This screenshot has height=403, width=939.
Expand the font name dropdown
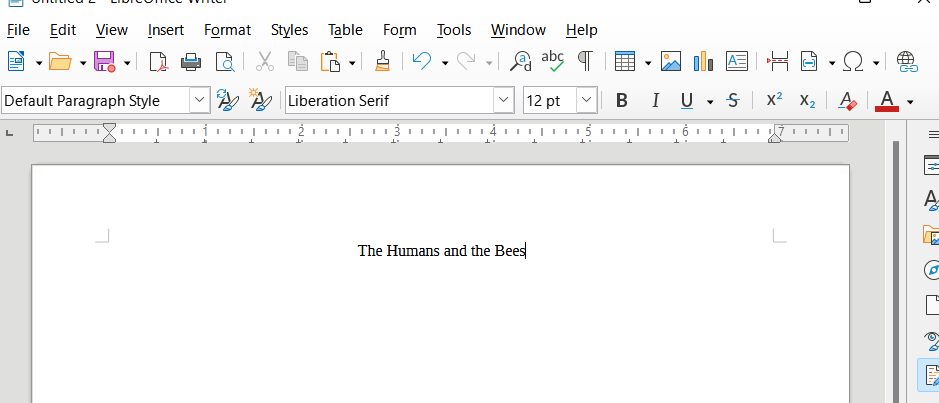pos(504,100)
